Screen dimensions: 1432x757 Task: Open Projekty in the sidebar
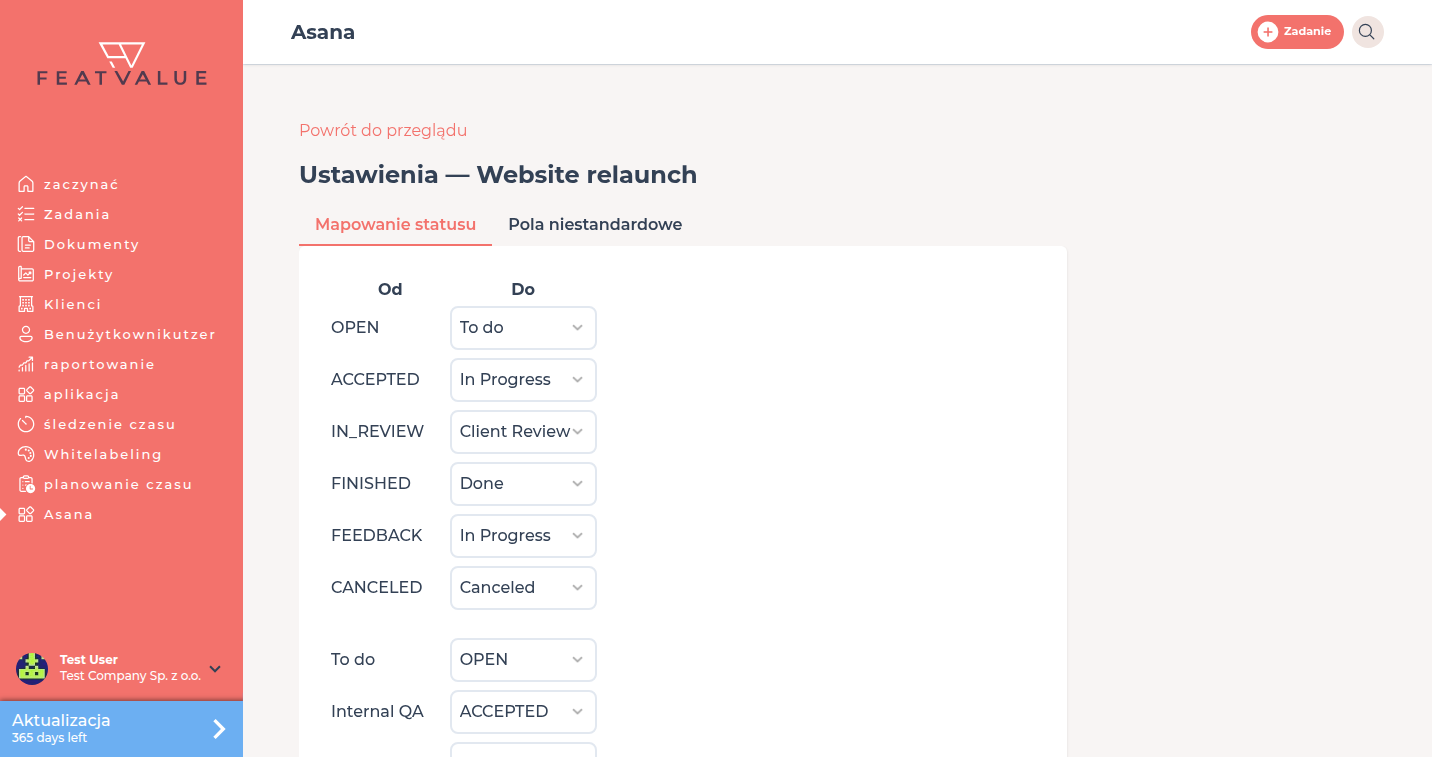79,274
